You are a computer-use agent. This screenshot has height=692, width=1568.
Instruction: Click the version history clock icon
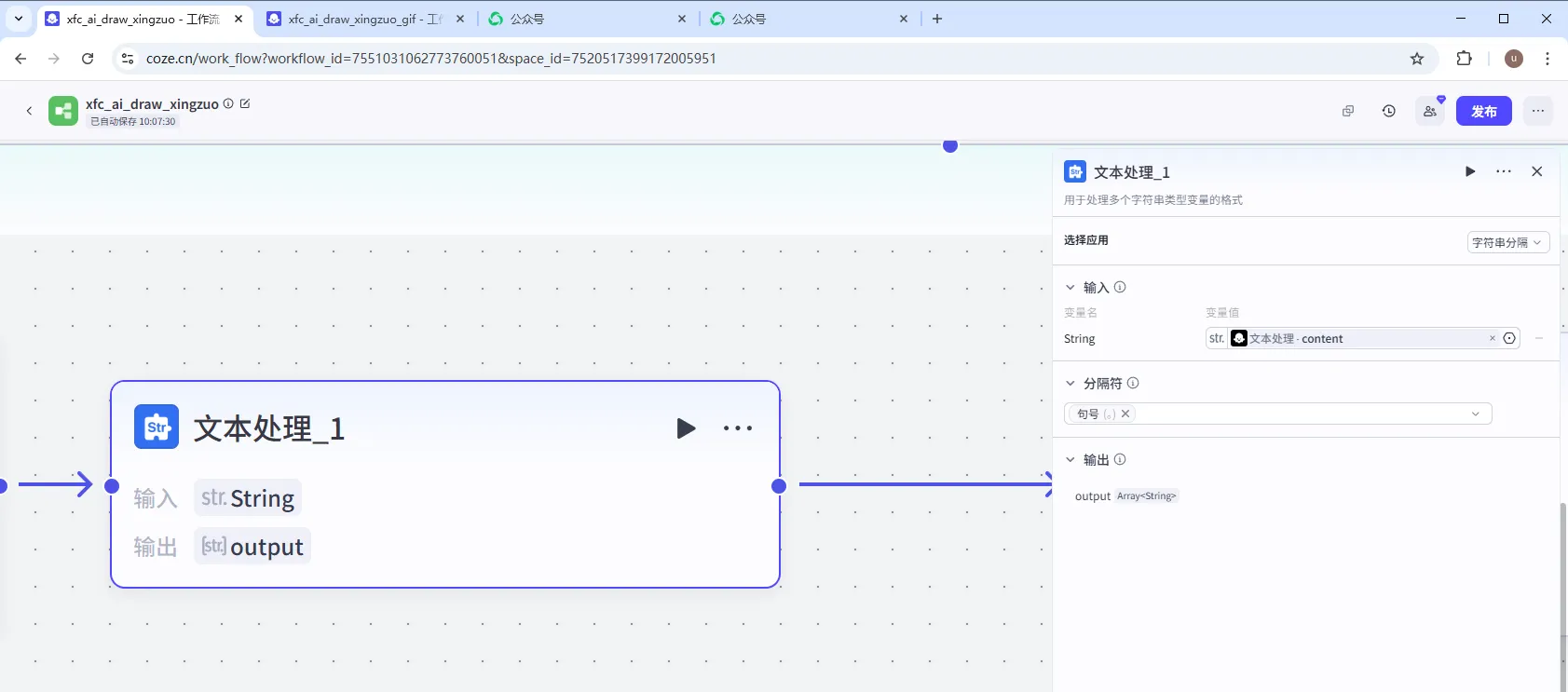(1388, 111)
